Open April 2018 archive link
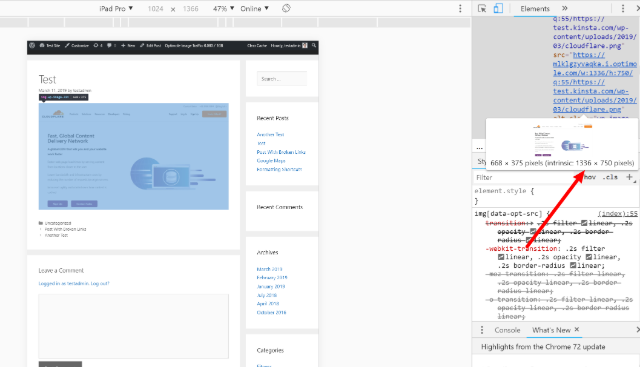Viewport: 640px width, 367px height. (x=268, y=303)
